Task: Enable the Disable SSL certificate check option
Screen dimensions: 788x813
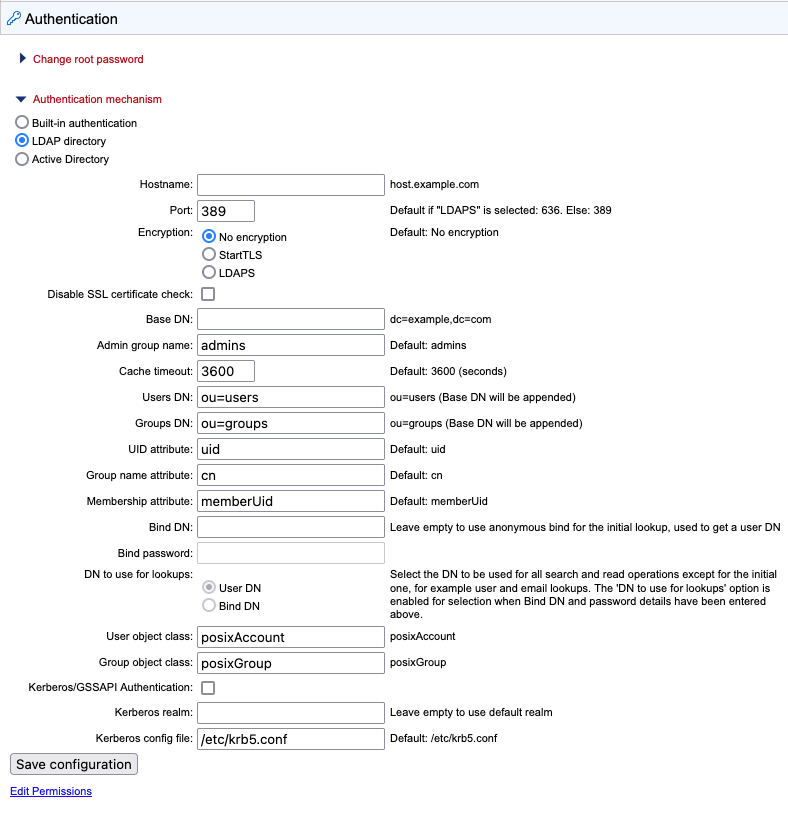Action: (x=209, y=294)
